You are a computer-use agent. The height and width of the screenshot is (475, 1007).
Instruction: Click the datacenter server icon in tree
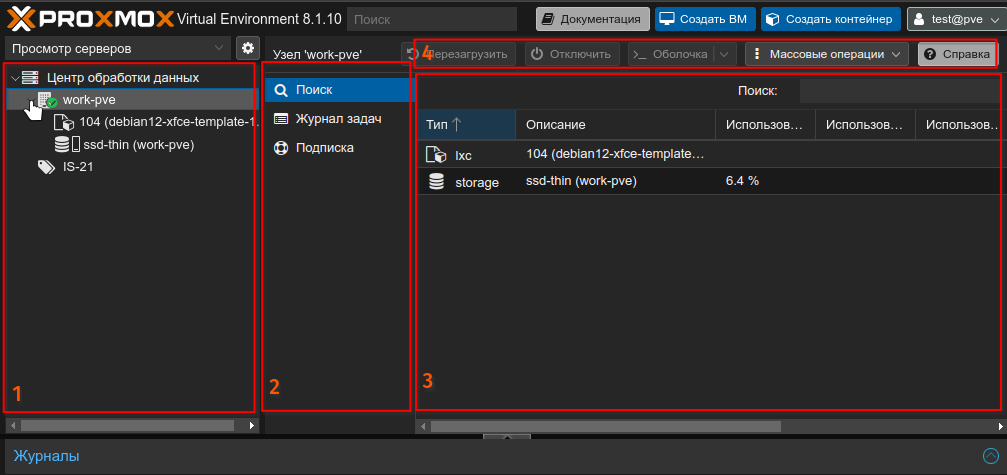click(x=30, y=78)
